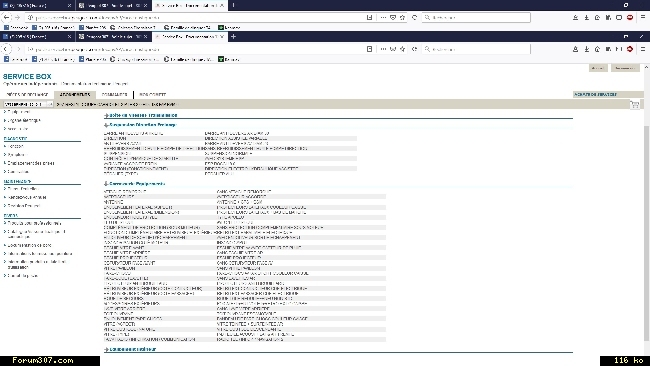Open the shopping cart icon on the Service Box page
This screenshot has width=650, height=366.
[x=635, y=104]
